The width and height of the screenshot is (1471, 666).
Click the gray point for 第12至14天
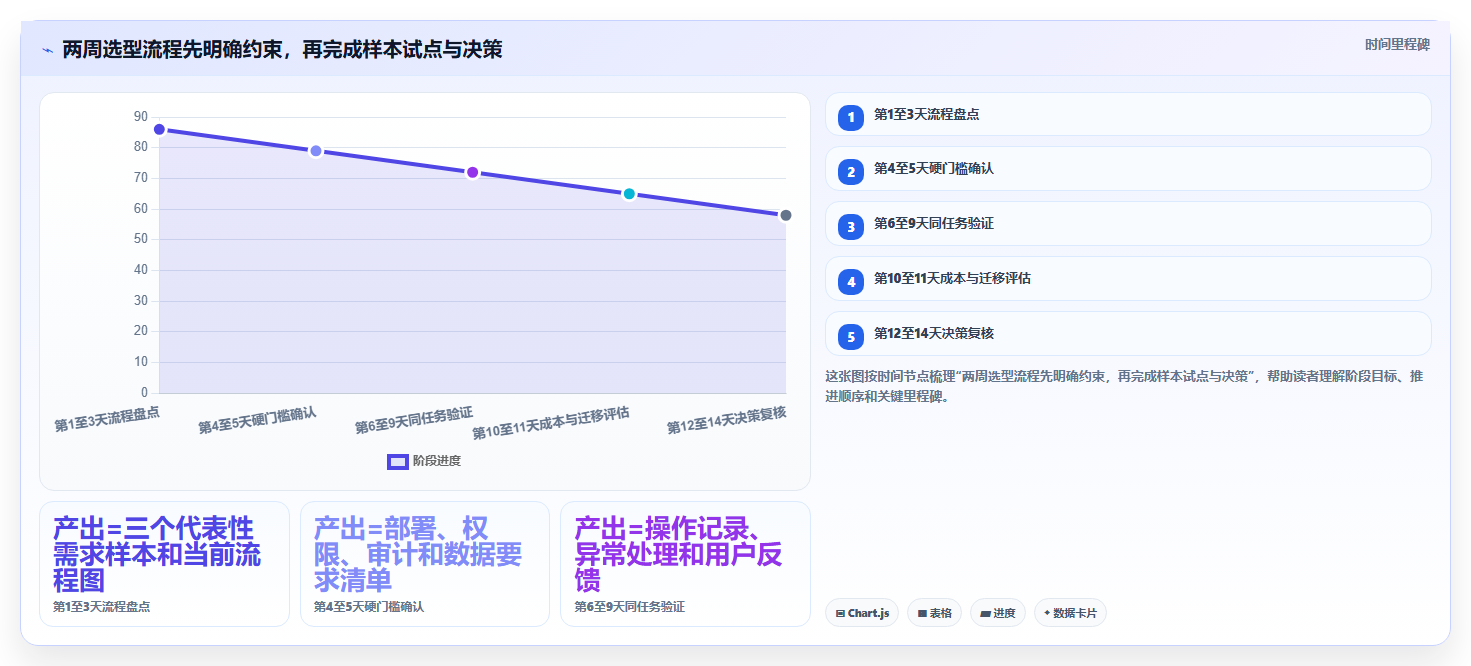tap(786, 215)
